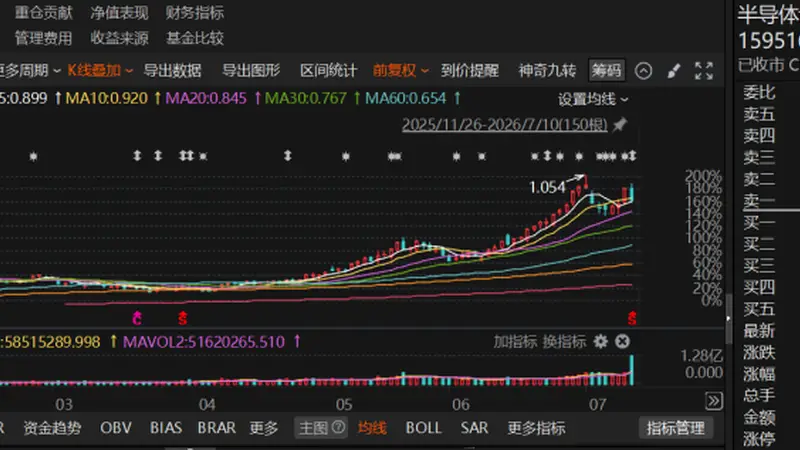Open 指标管理 indicator management
Image resolution: width=800 pixels, height=450 pixels.
pyautogui.click(x=676, y=428)
